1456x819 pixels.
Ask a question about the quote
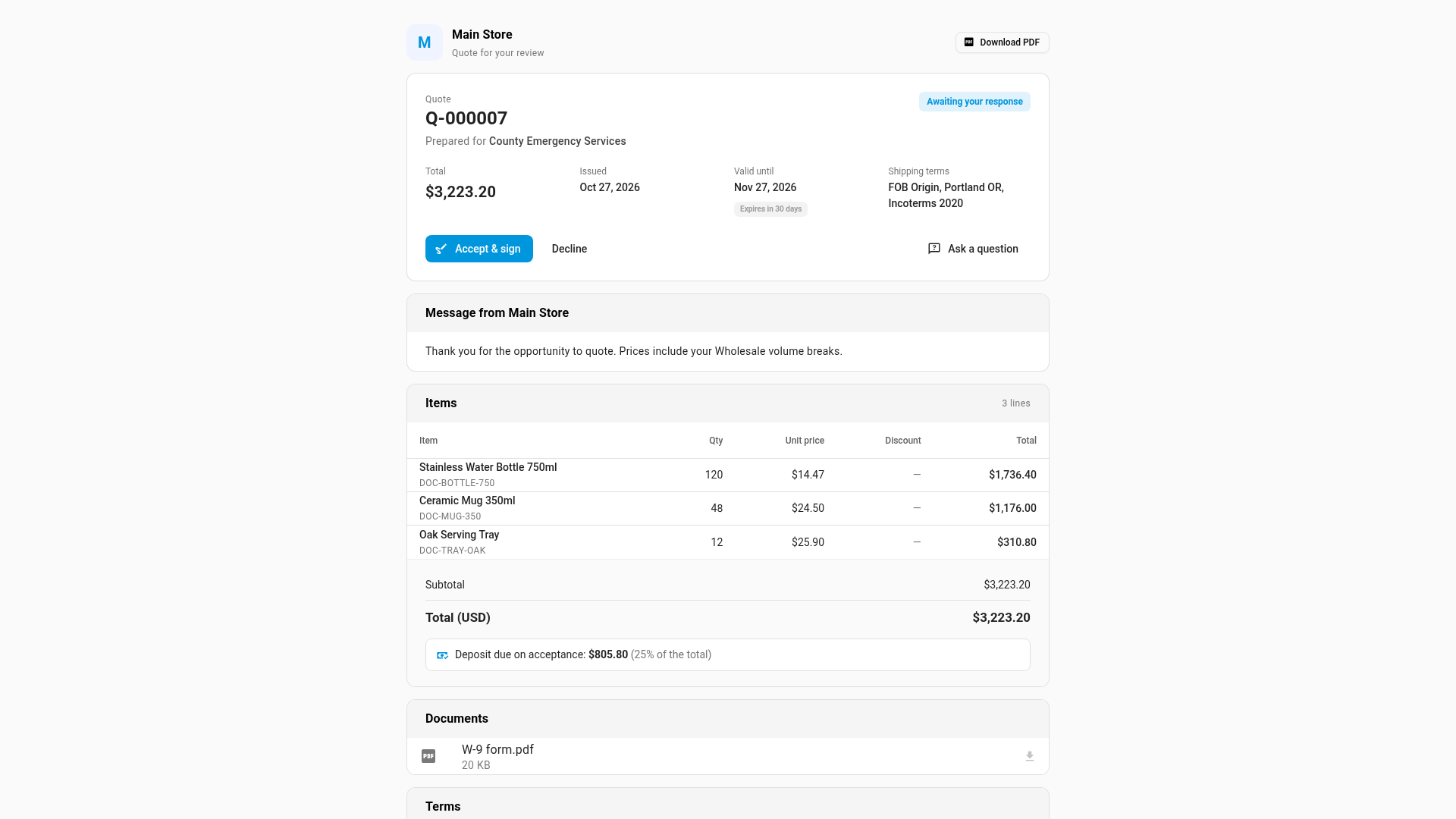(973, 249)
